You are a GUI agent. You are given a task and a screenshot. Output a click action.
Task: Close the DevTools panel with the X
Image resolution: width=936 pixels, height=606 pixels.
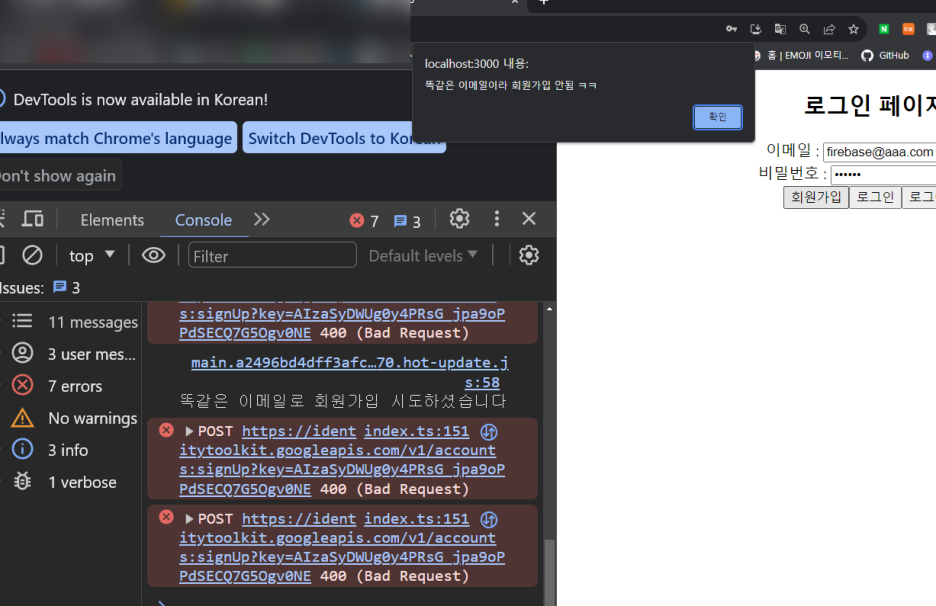(529, 219)
